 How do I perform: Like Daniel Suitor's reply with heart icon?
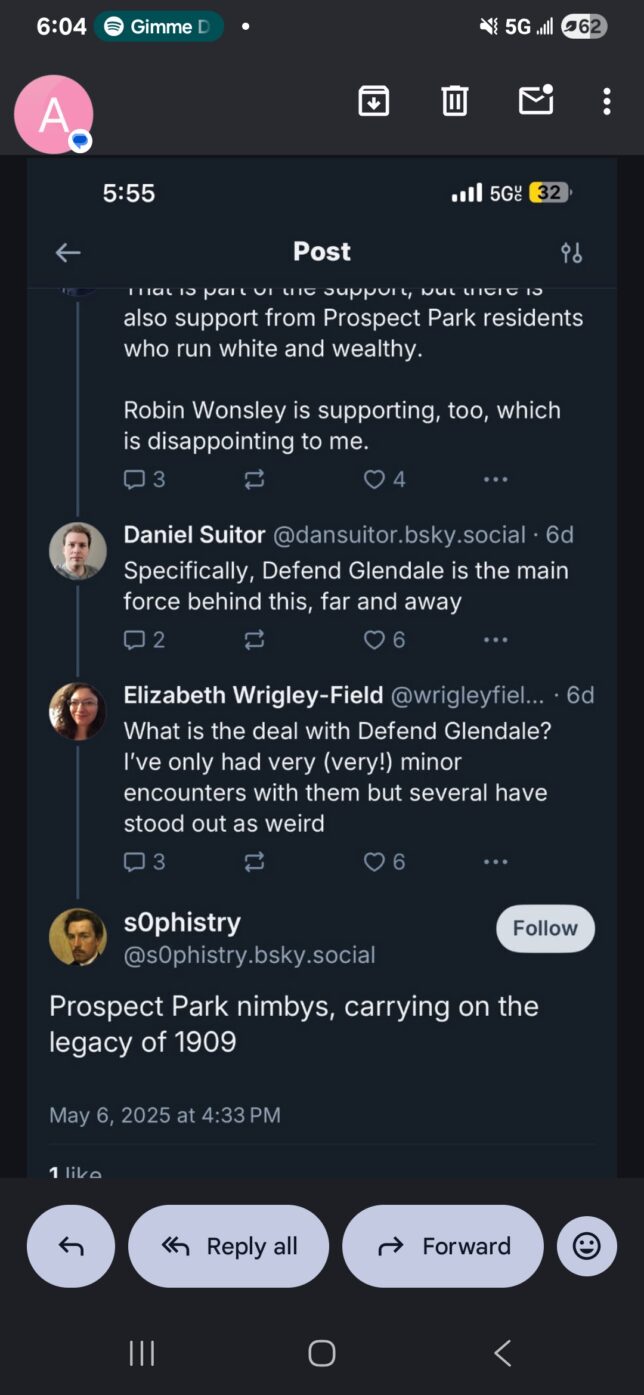click(x=375, y=640)
